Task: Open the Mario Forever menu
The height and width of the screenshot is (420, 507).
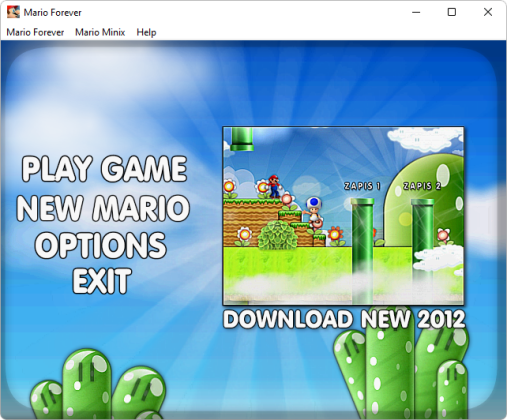Action: pyautogui.click(x=35, y=32)
